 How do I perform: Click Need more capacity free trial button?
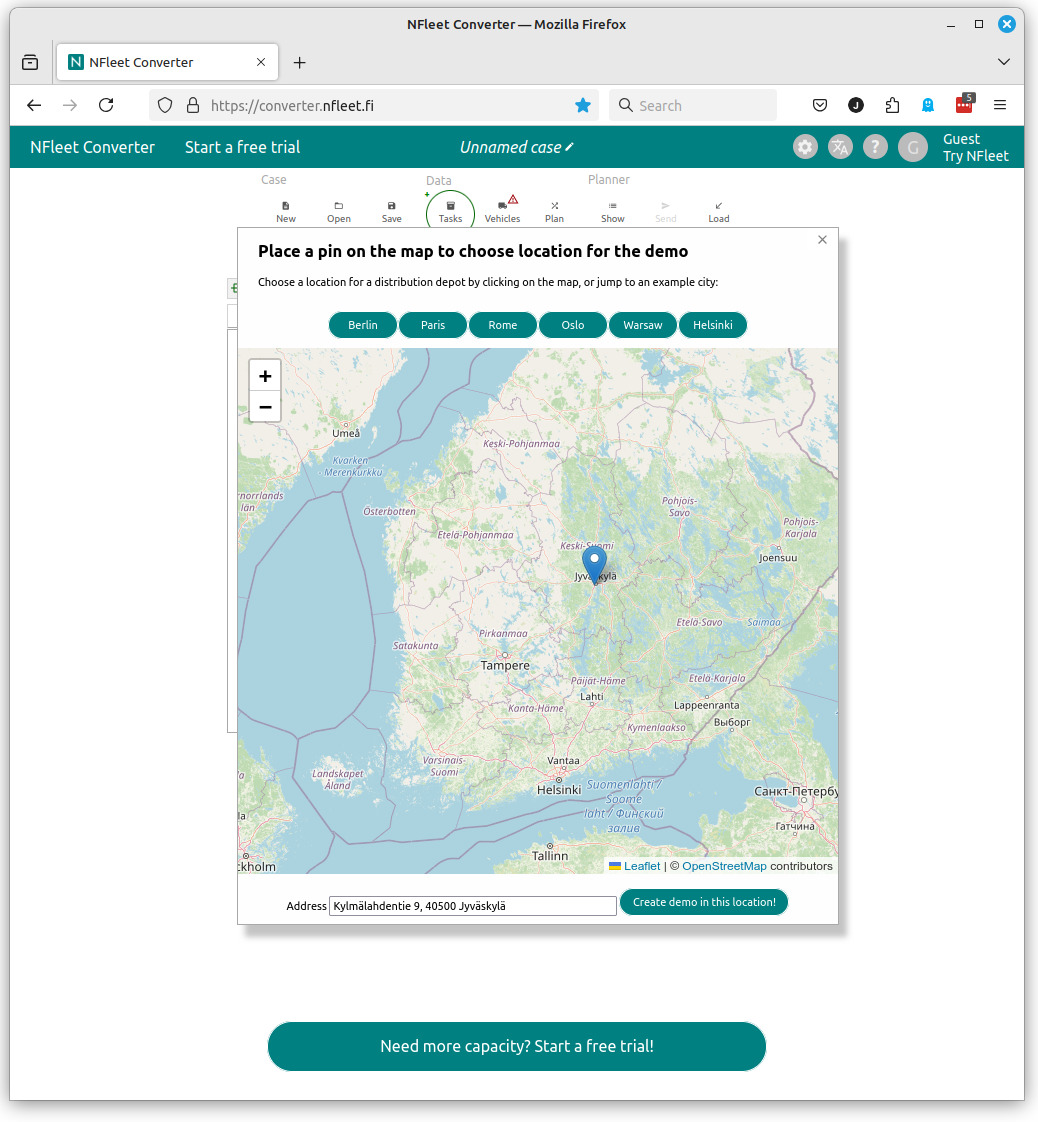pyautogui.click(x=516, y=1046)
